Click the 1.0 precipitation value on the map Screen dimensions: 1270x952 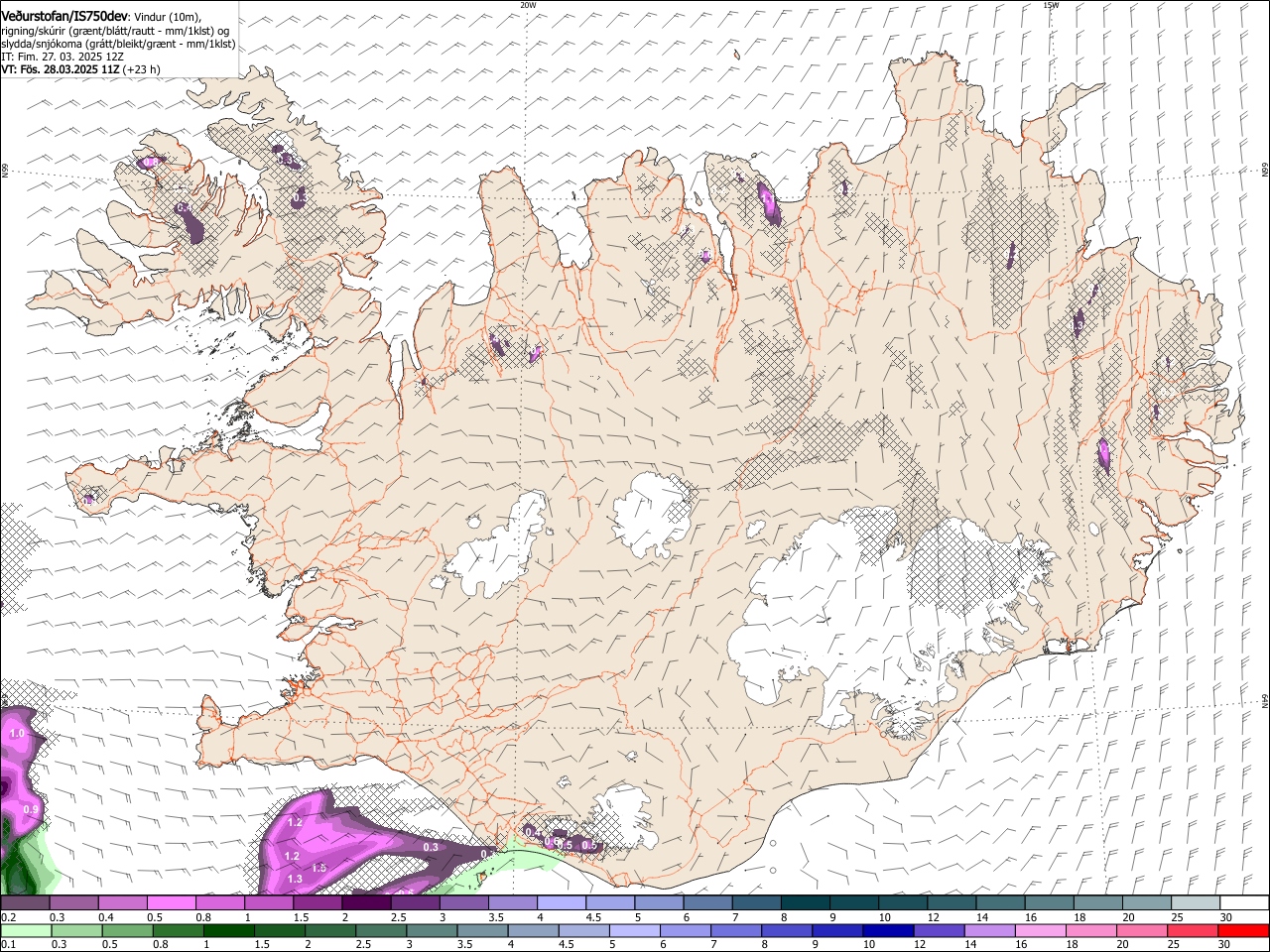[17, 734]
